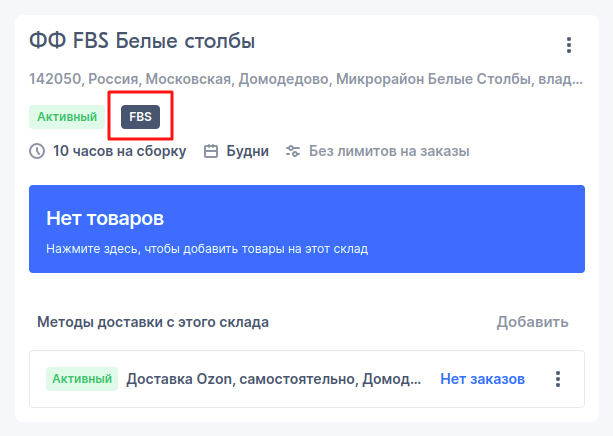Click the ФФ FBS Белые столбы title
This screenshot has width=613, height=436.
coord(142,41)
